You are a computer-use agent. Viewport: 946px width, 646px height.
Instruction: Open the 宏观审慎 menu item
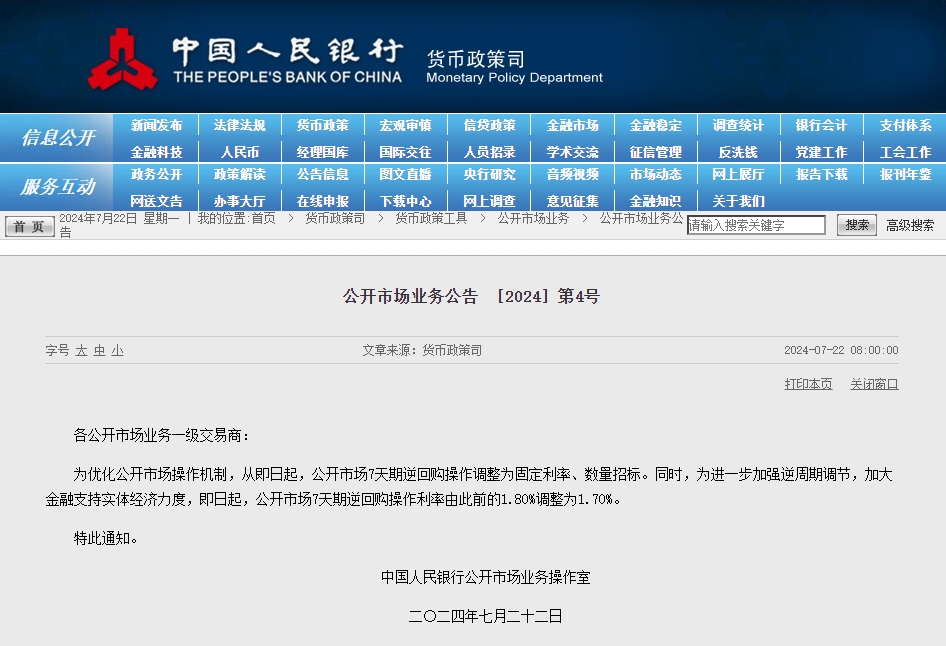coord(405,125)
